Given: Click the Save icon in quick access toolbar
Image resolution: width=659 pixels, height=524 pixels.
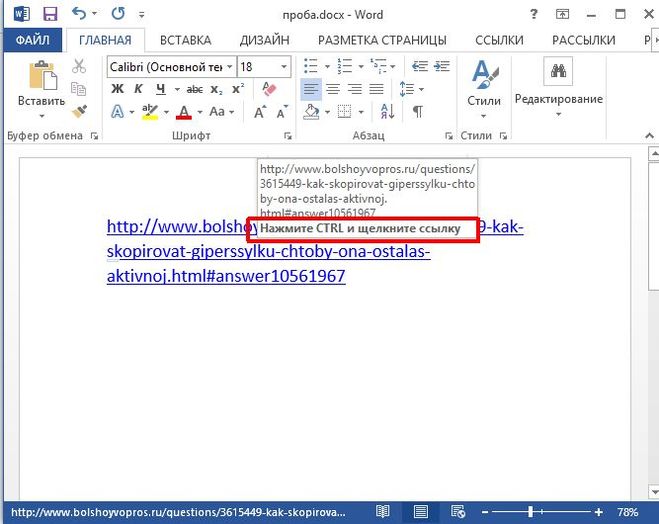Looking at the screenshot, I should 49,14.
